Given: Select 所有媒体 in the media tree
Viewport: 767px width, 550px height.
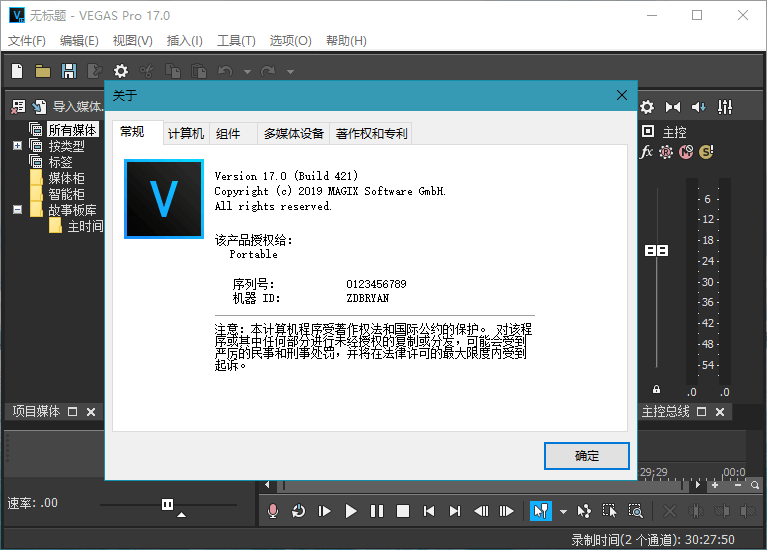Looking at the screenshot, I should coord(73,130).
